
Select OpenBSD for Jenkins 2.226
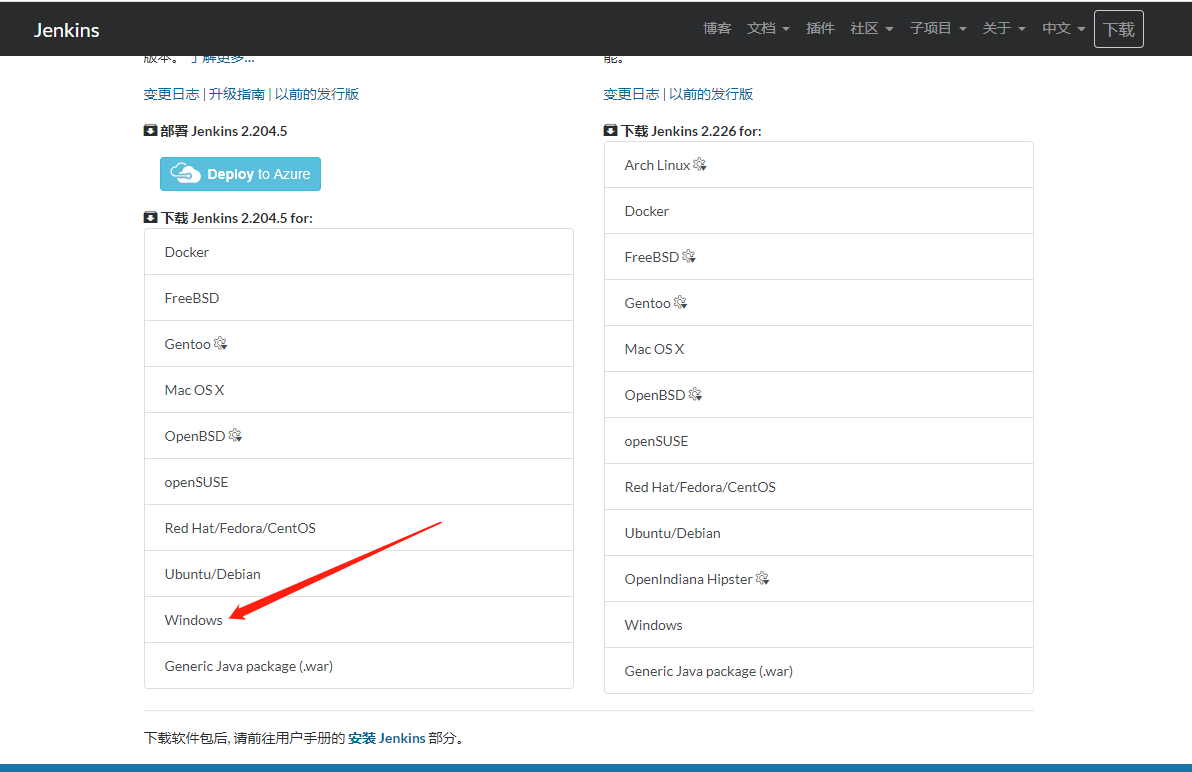819,395
